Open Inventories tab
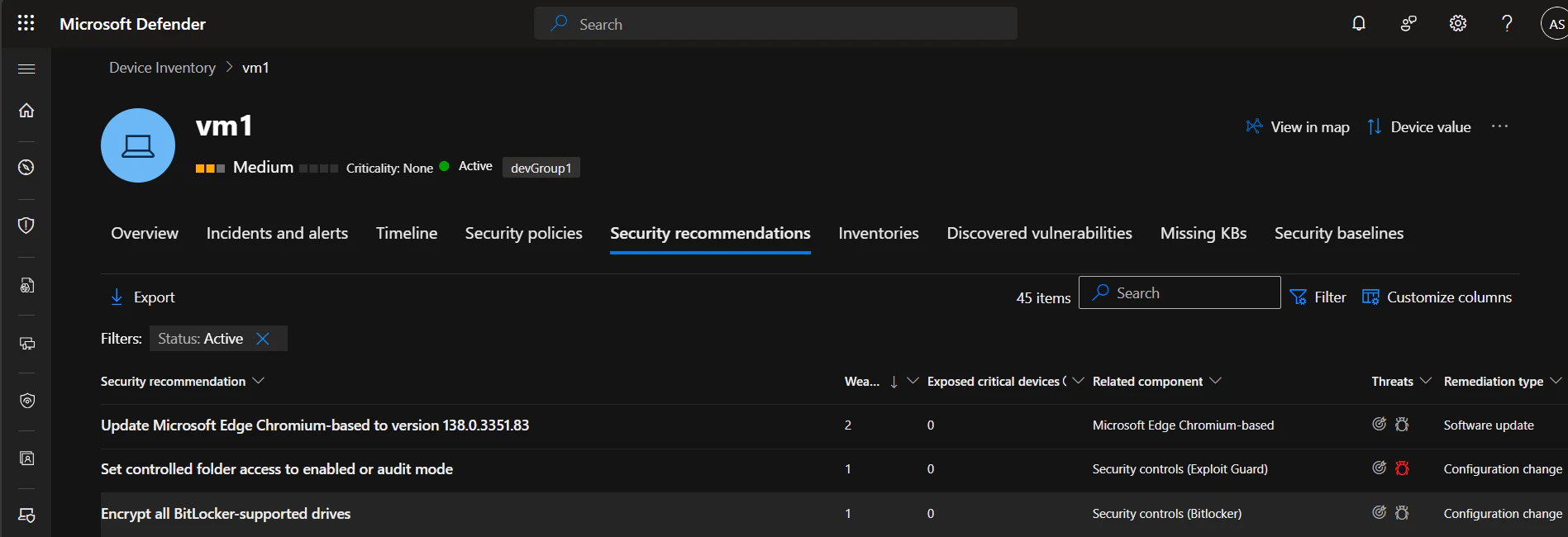The width and height of the screenshot is (1568, 537). (x=879, y=233)
